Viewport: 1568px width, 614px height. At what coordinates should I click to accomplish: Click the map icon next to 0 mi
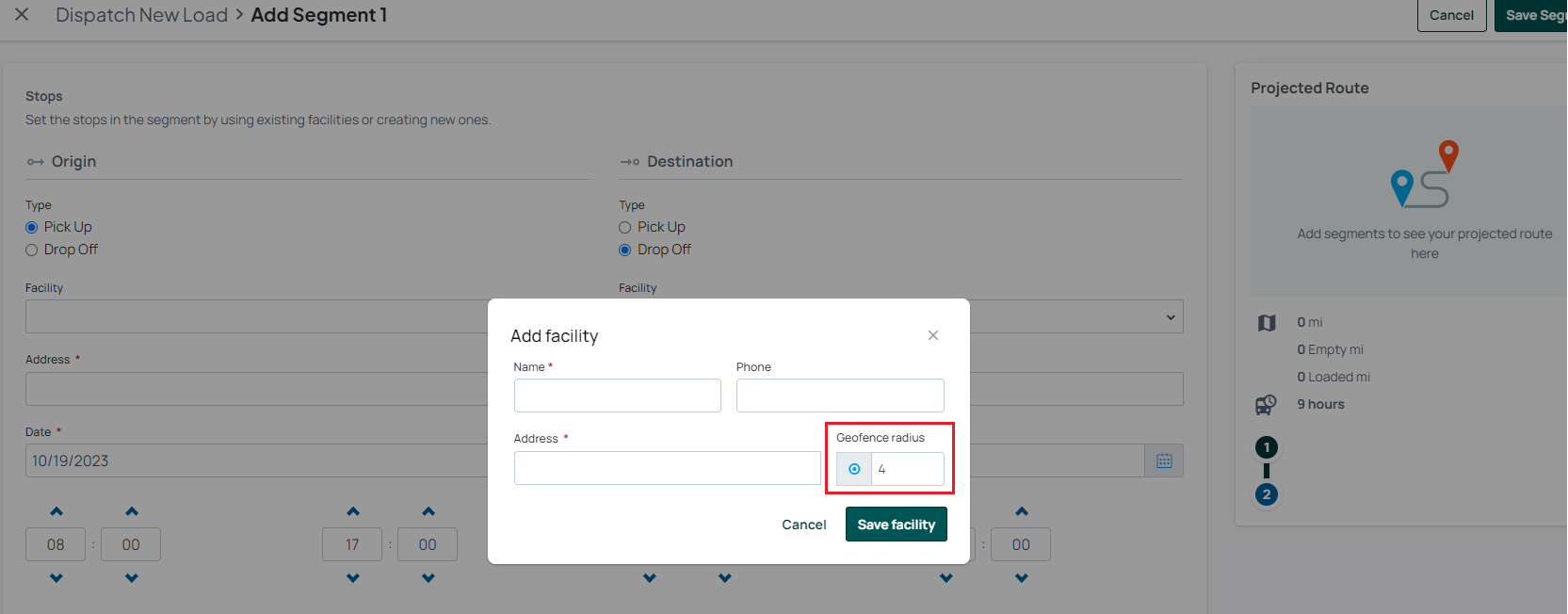[1267, 323]
